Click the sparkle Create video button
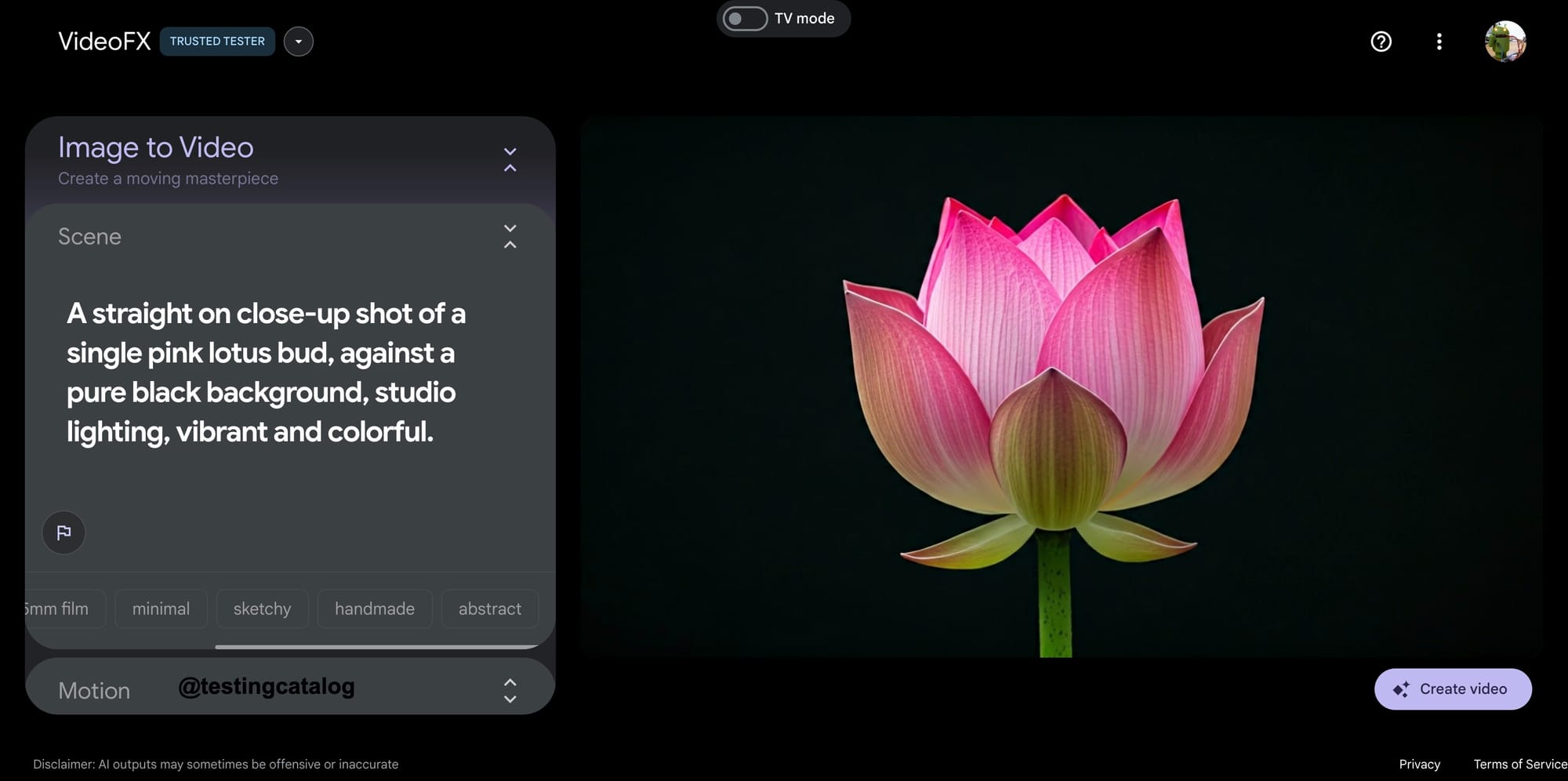Screen dimensions: 1568x781 click(x=1453, y=689)
